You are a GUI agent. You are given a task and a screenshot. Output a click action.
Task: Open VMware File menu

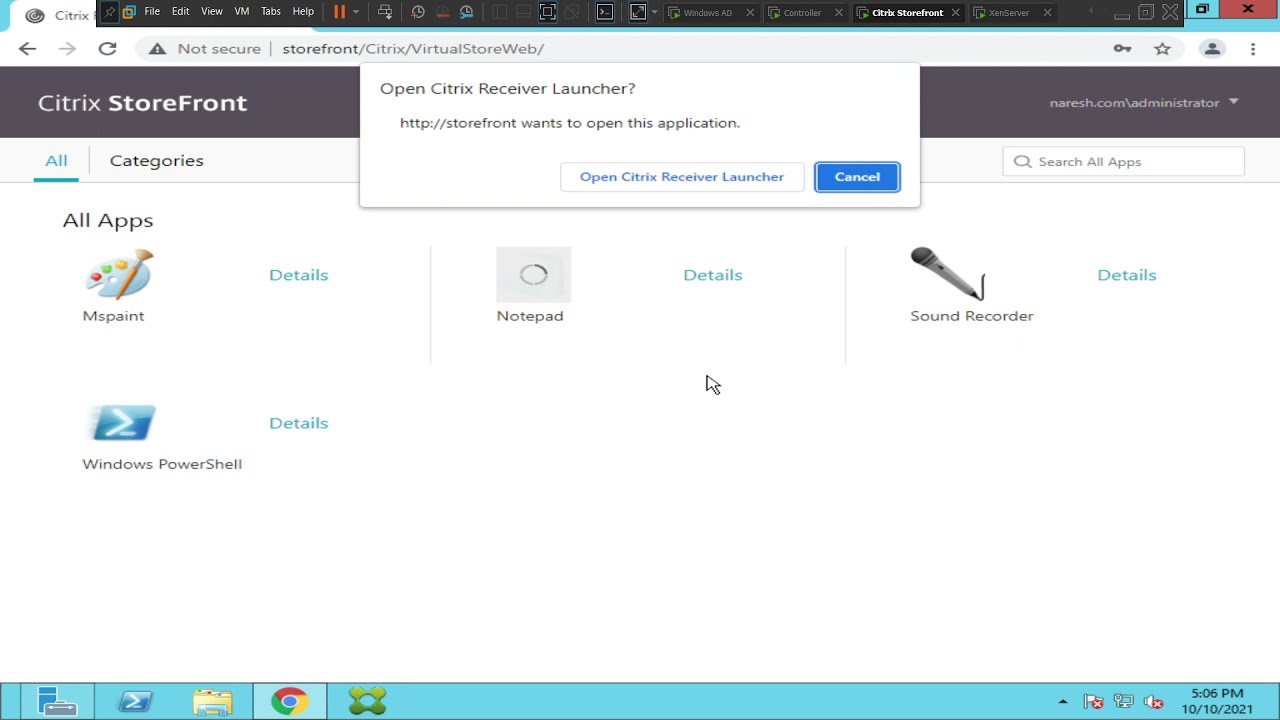tap(152, 12)
